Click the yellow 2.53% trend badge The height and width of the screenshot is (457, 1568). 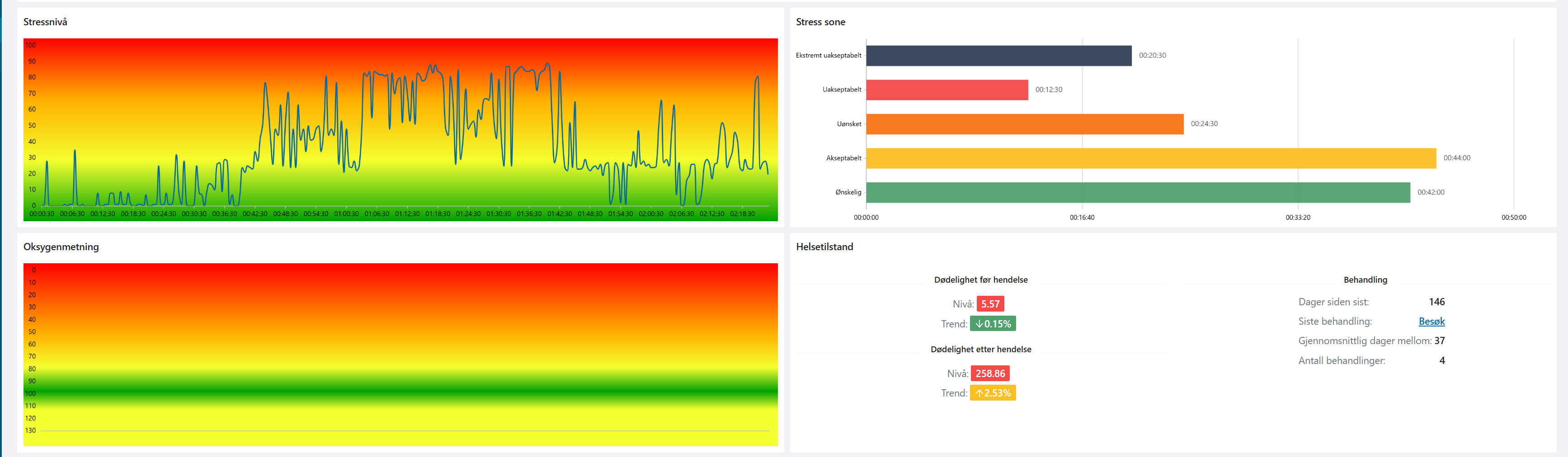tap(992, 393)
